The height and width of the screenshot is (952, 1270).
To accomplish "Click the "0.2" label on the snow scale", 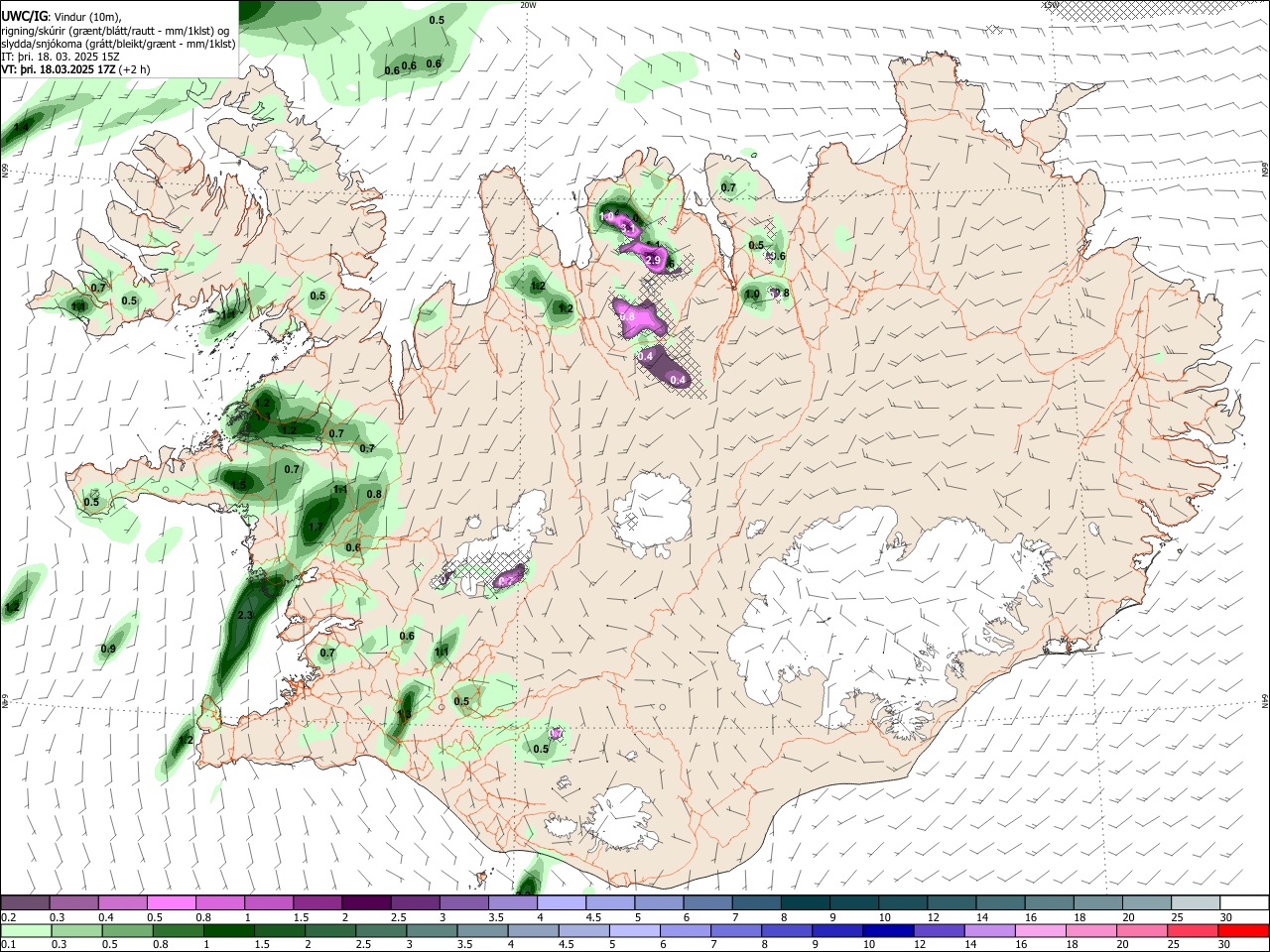I will (8, 917).
